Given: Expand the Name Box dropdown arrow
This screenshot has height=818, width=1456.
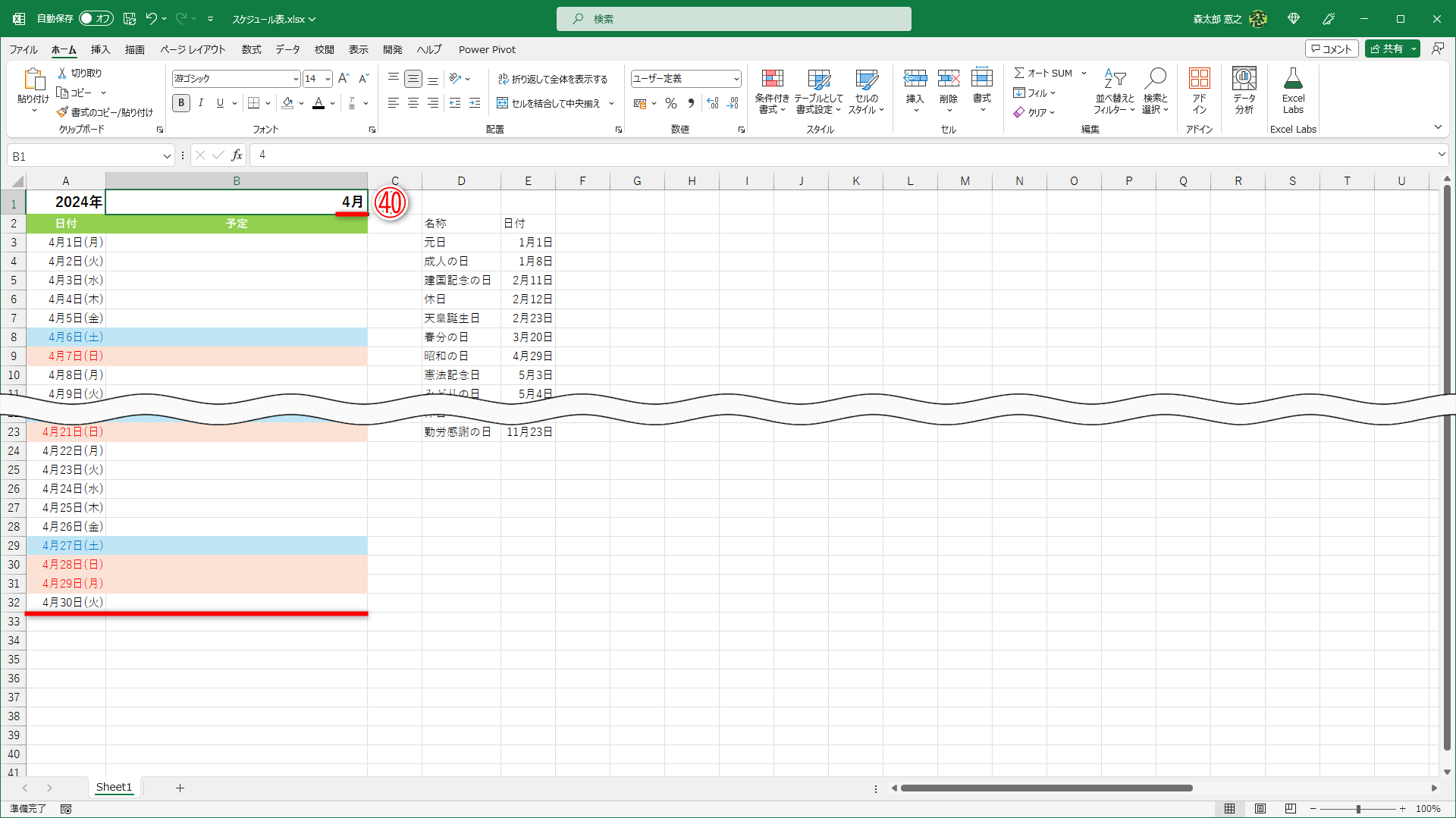Looking at the screenshot, I should [167, 156].
